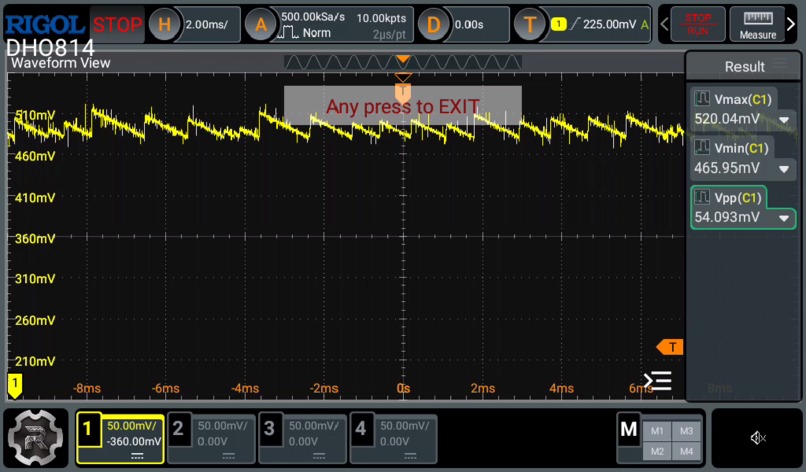Click the Waveform View title
Image resolution: width=806 pixels, height=472 pixels.
(61, 63)
